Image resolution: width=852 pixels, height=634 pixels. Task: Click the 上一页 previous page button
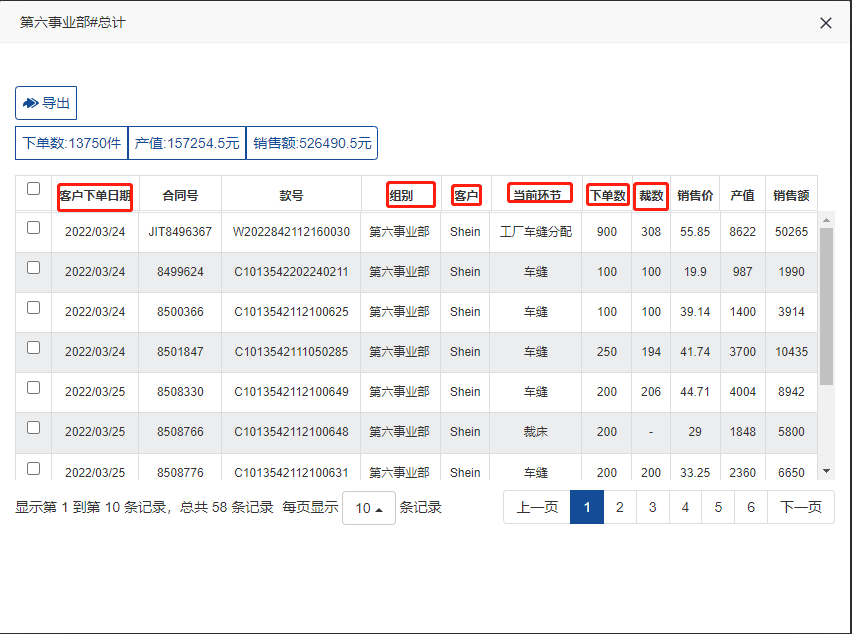537,507
